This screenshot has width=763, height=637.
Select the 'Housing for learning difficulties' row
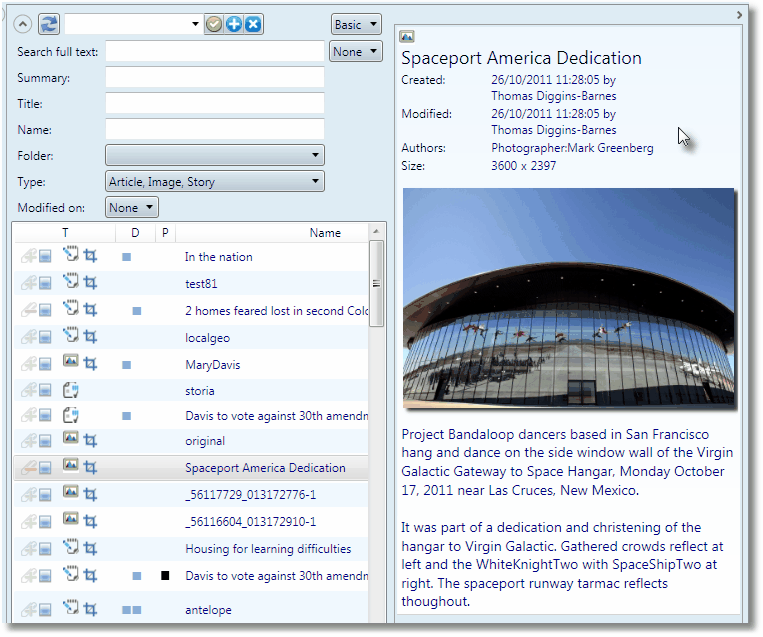(191, 548)
